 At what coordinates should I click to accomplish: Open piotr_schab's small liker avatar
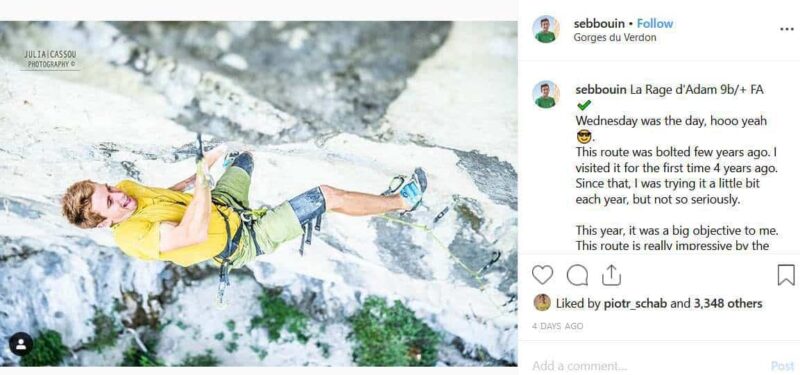click(x=542, y=303)
